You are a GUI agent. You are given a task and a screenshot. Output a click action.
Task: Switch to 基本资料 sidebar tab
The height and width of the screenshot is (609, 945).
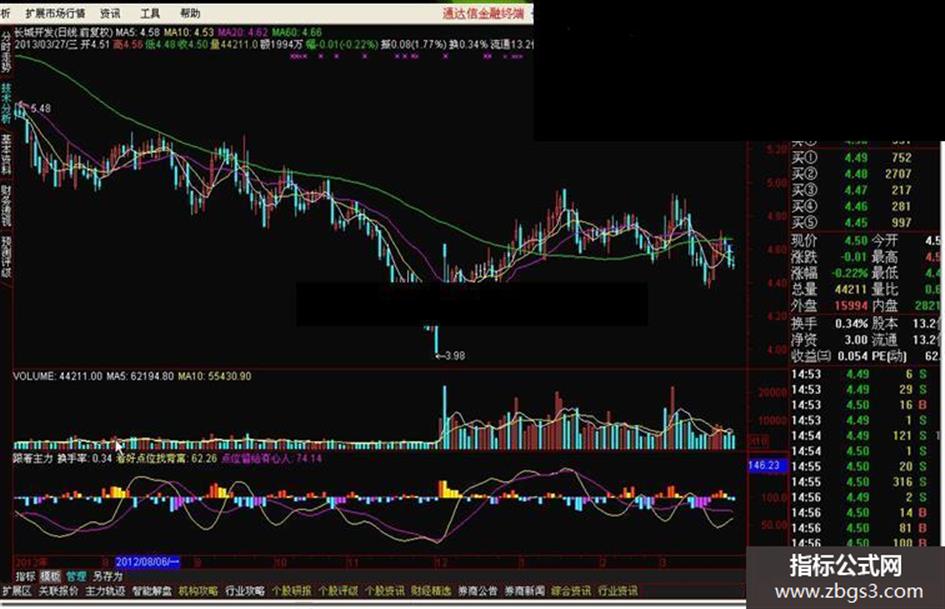click(x=6, y=154)
